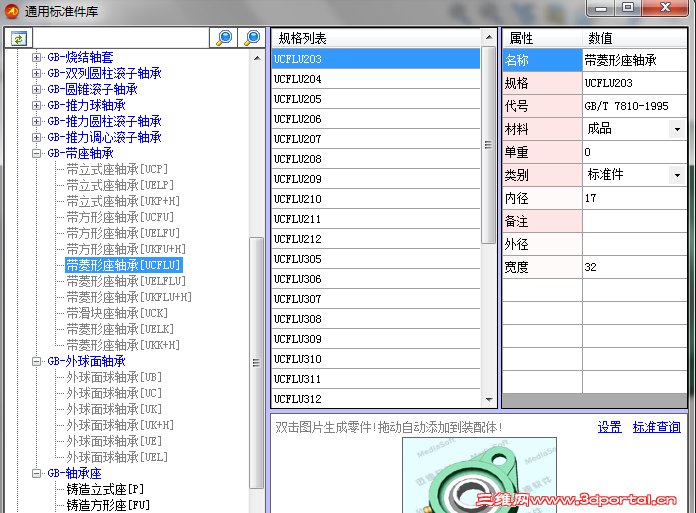Click the search input field above the tree
696x513 pixels.
coord(121,38)
